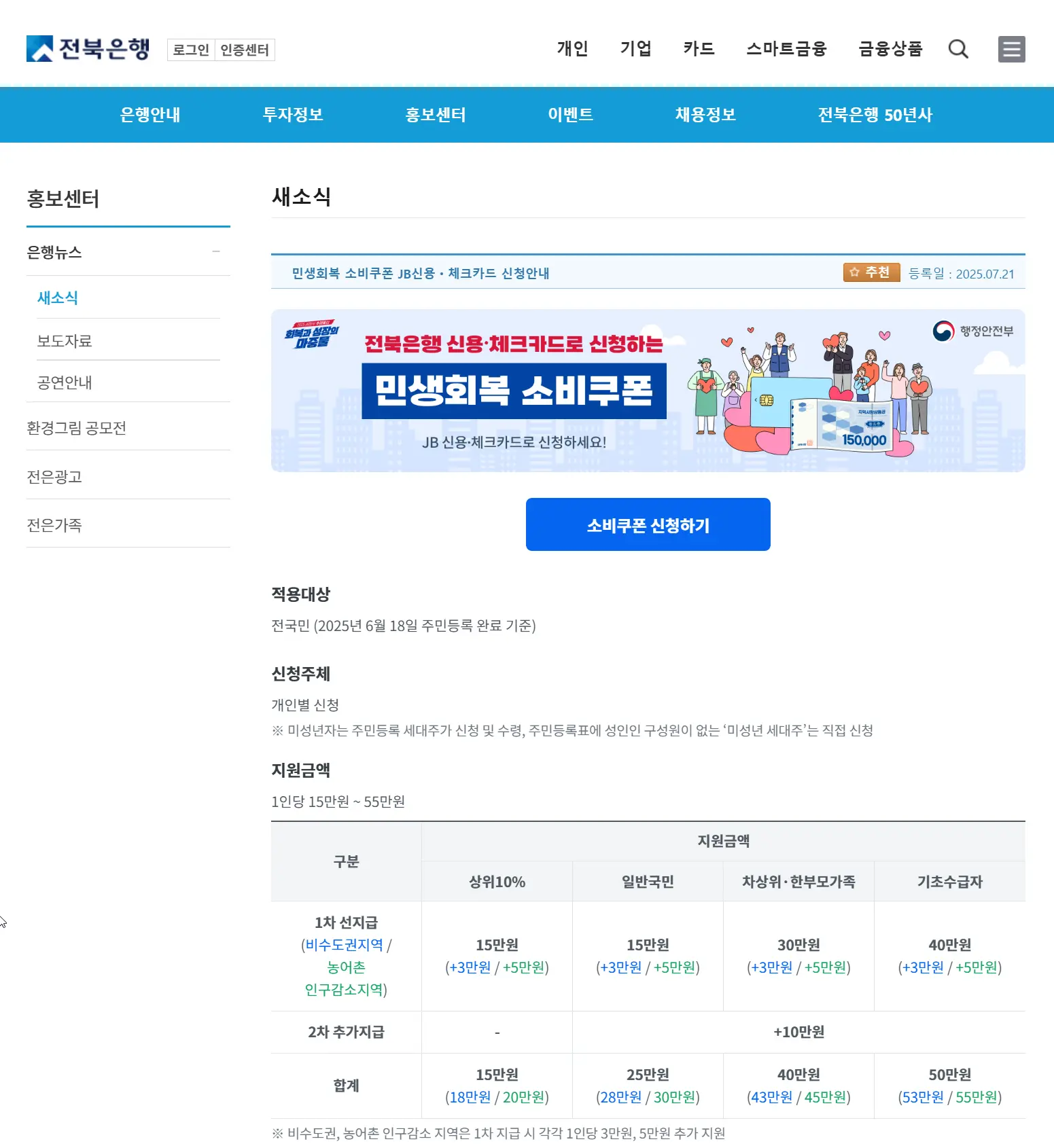The image size is (1054, 1148).
Task: Click the 홍보센터 sidebar heading
Action: (x=63, y=198)
